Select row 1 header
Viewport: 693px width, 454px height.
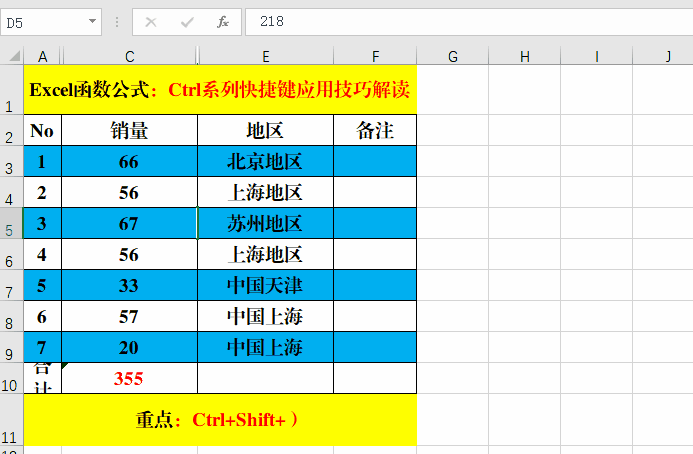(11, 90)
